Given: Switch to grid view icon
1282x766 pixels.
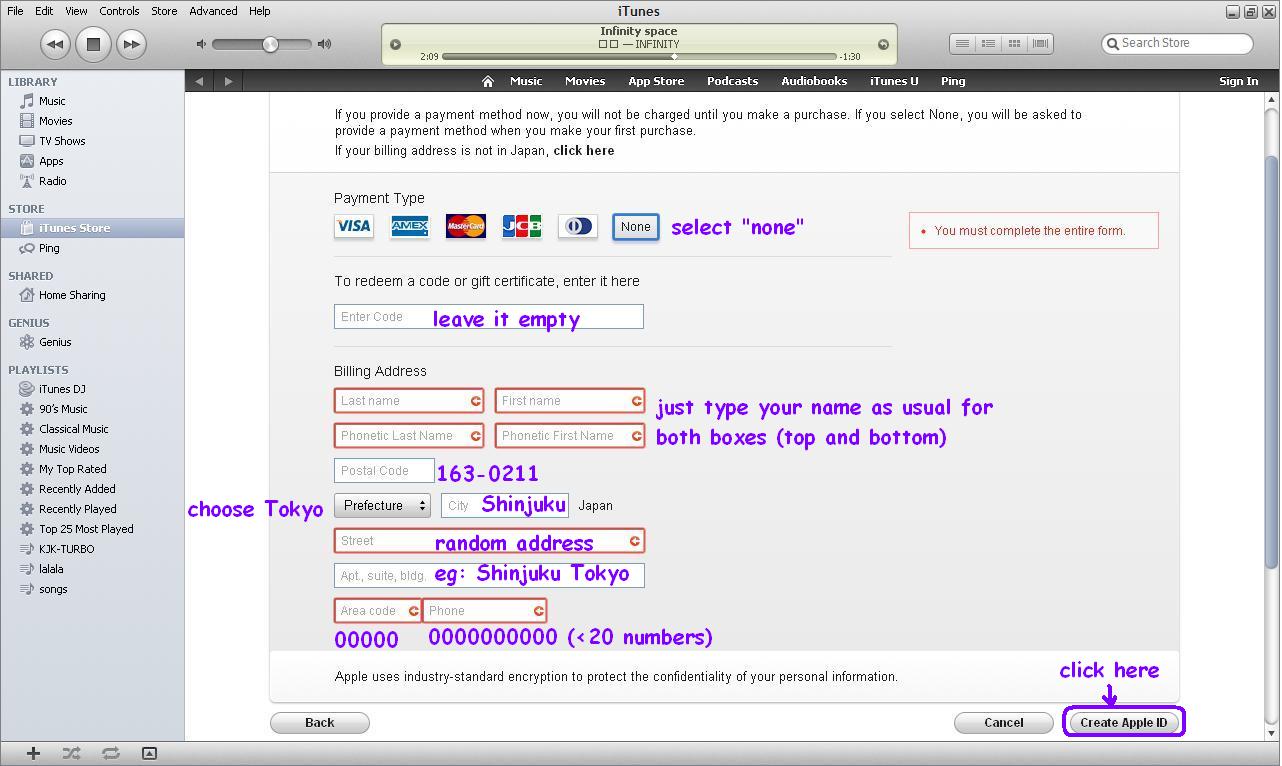Looking at the screenshot, I should pos(1014,43).
